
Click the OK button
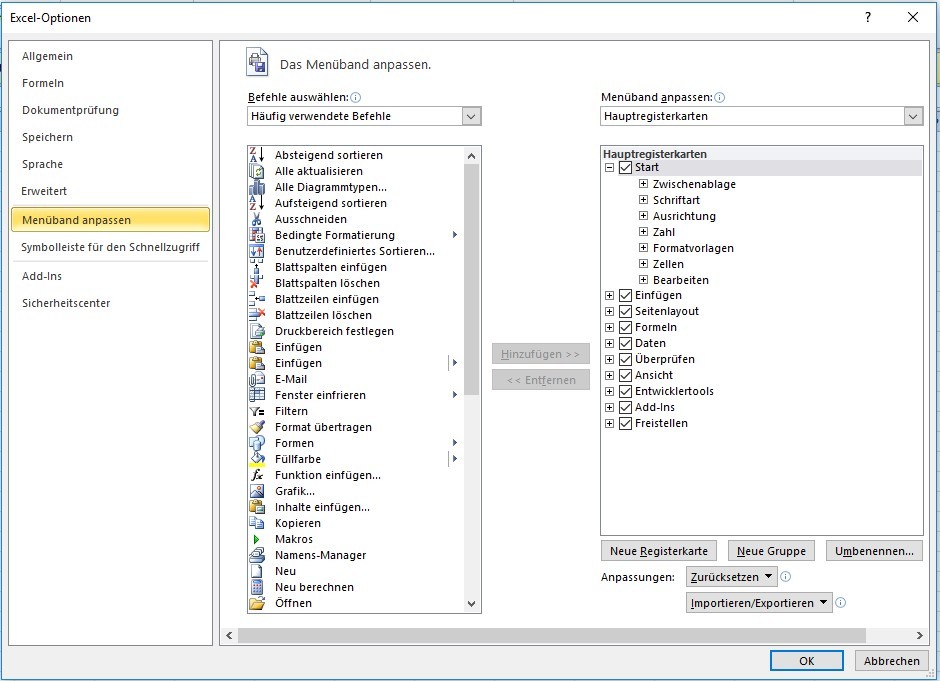(x=806, y=661)
